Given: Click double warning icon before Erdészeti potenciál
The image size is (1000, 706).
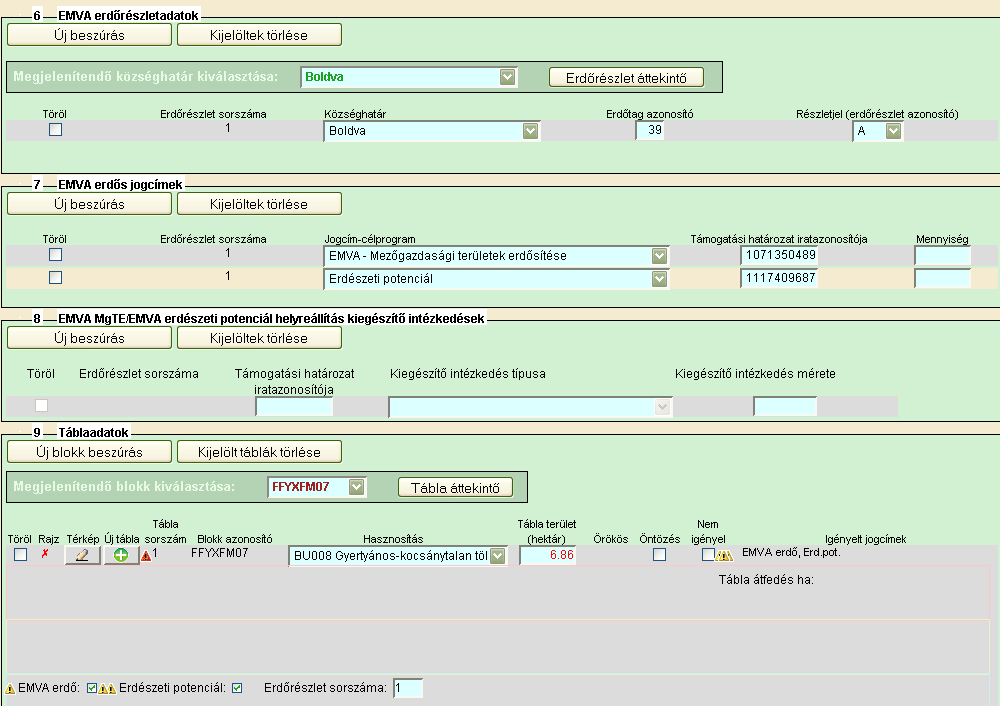Looking at the screenshot, I should click(x=107, y=689).
